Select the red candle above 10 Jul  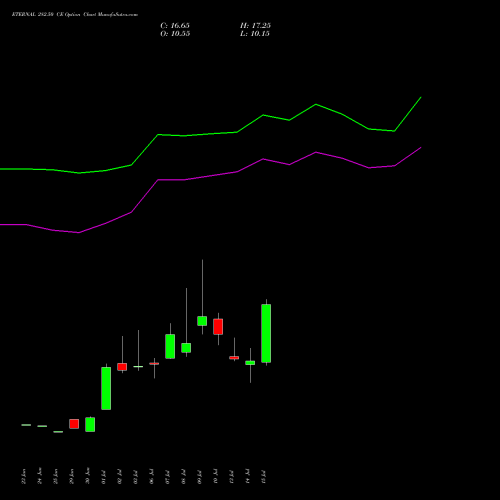pos(218,327)
